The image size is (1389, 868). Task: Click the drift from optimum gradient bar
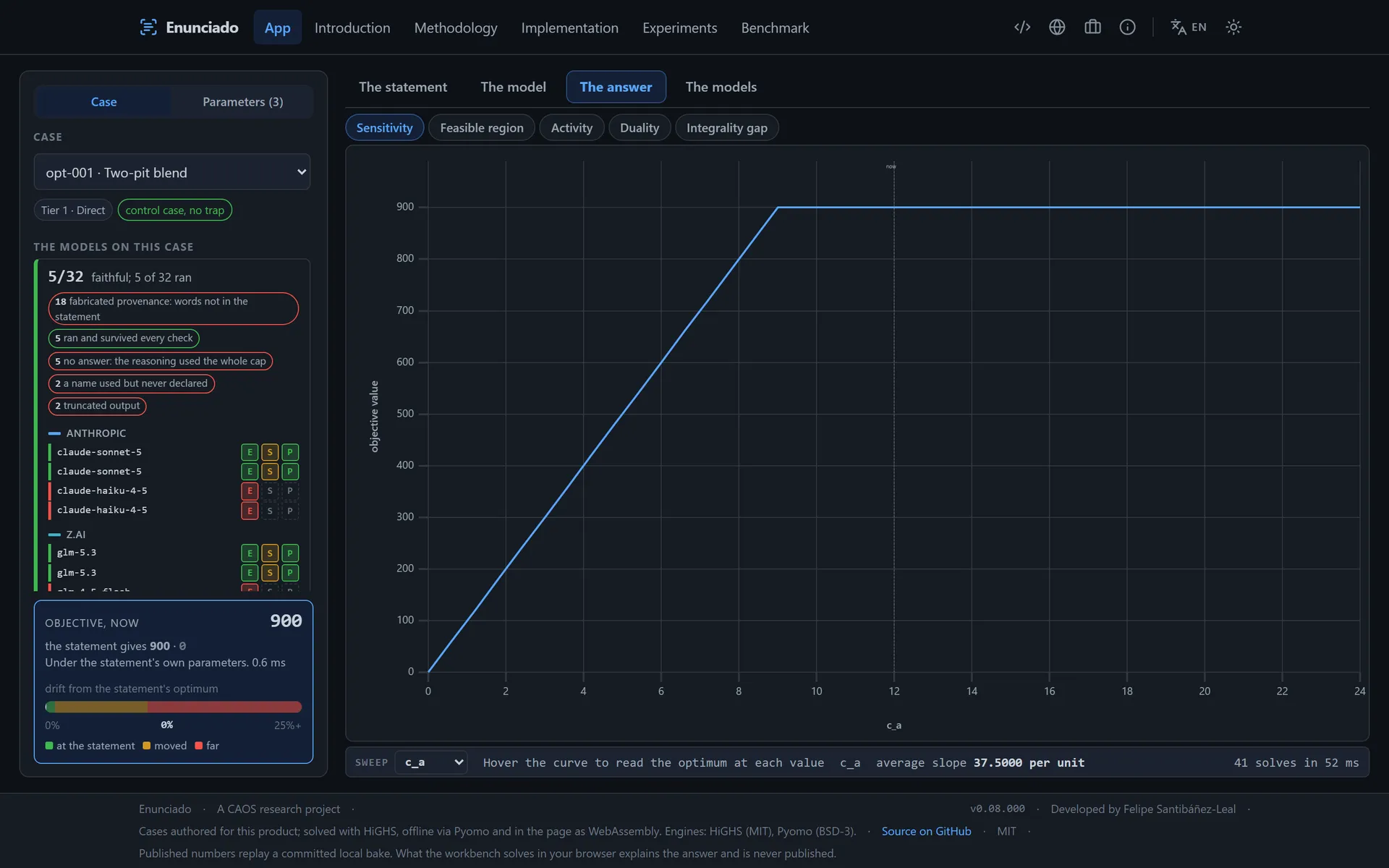[x=173, y=707]
